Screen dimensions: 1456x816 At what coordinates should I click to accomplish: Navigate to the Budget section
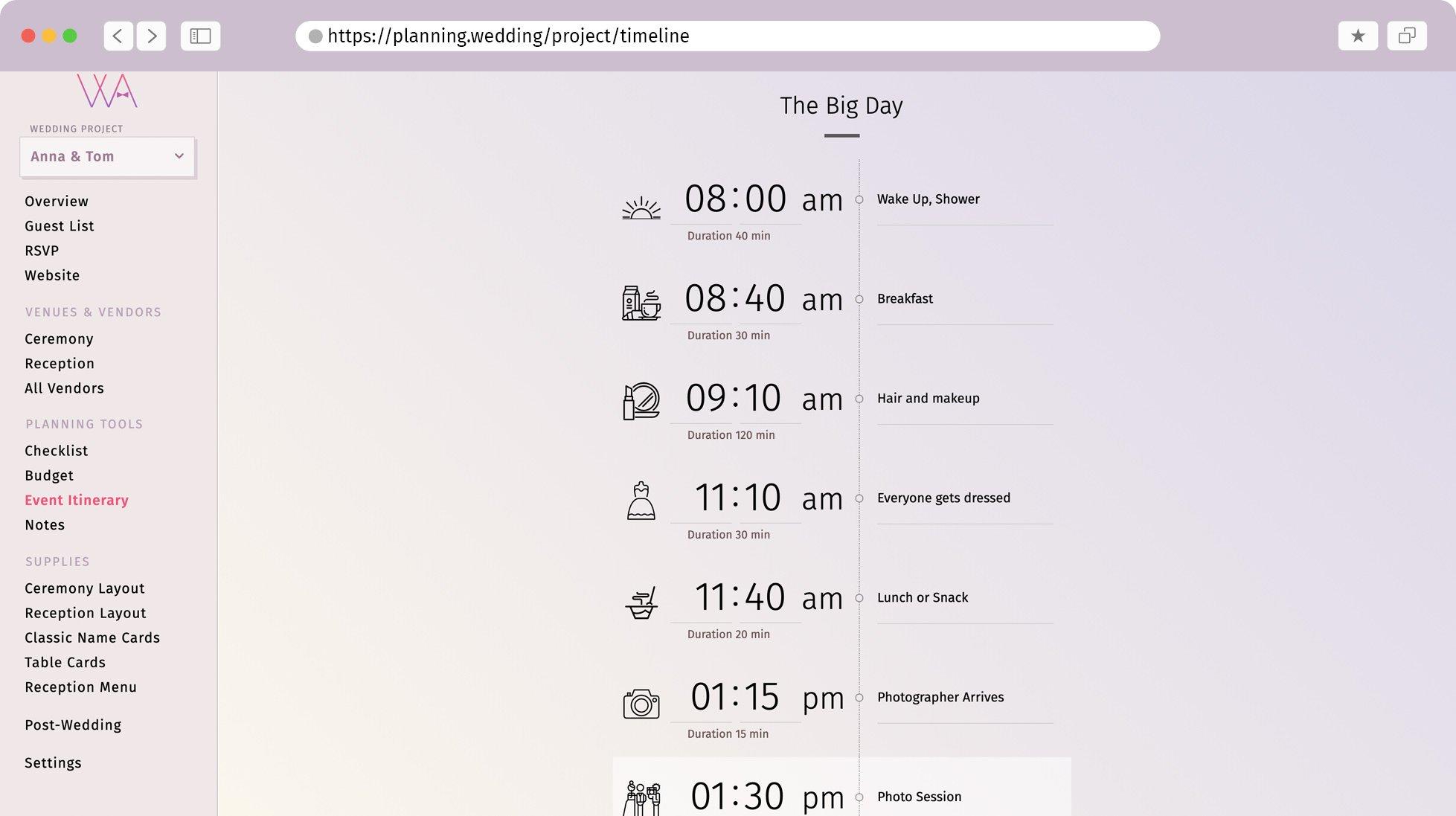[x=48, y=475]
